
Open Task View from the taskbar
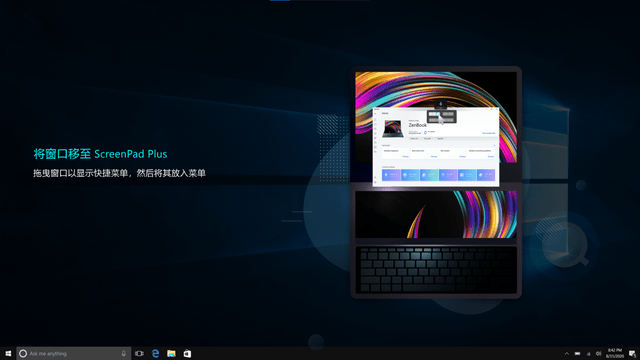click(x=139, y=353)
